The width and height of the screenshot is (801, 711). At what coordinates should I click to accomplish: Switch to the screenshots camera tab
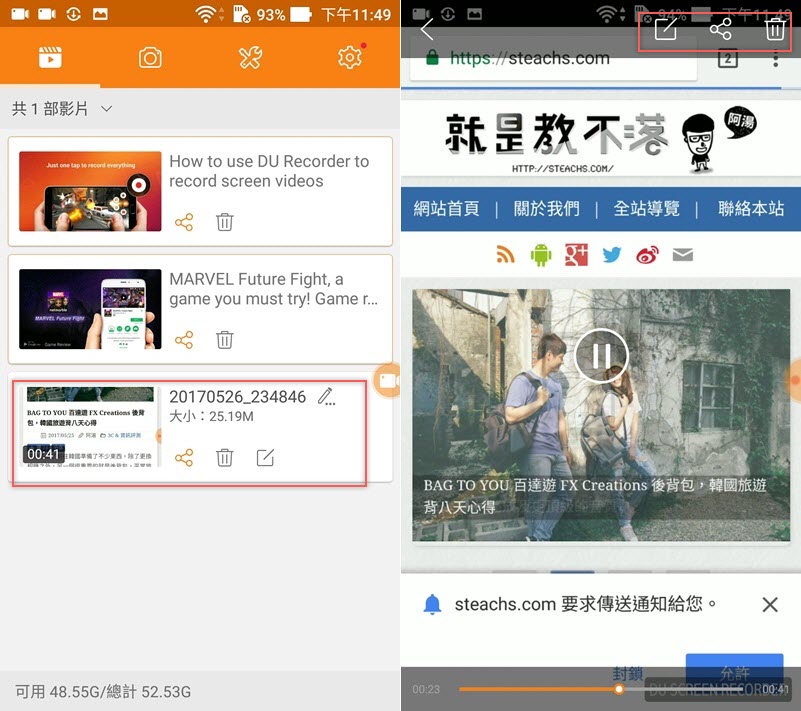[x=150, y=58]
